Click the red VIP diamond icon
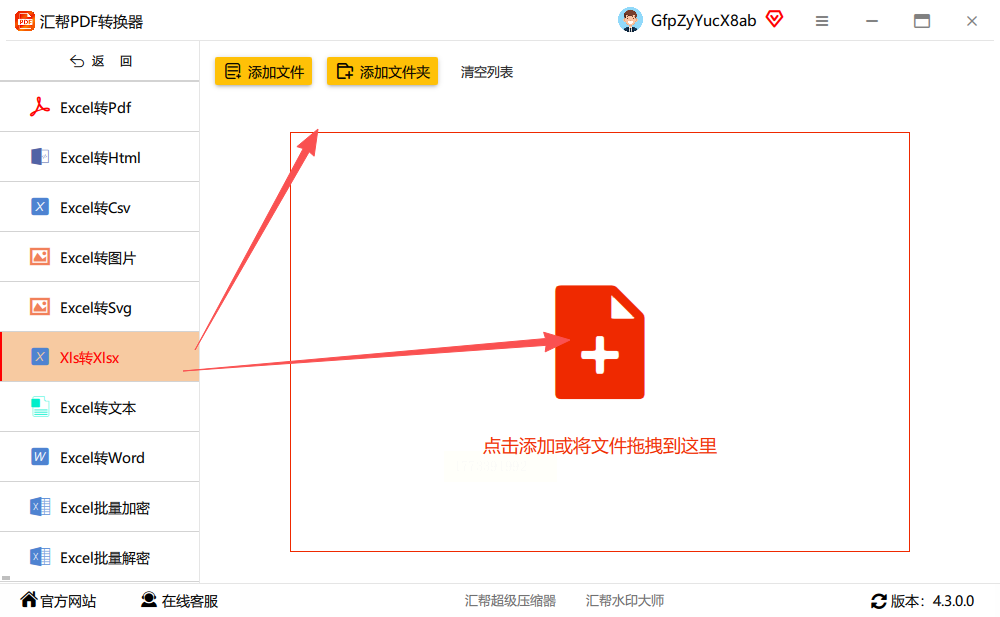The height and width of the screenshot is (617, 1000). (774, 19)
